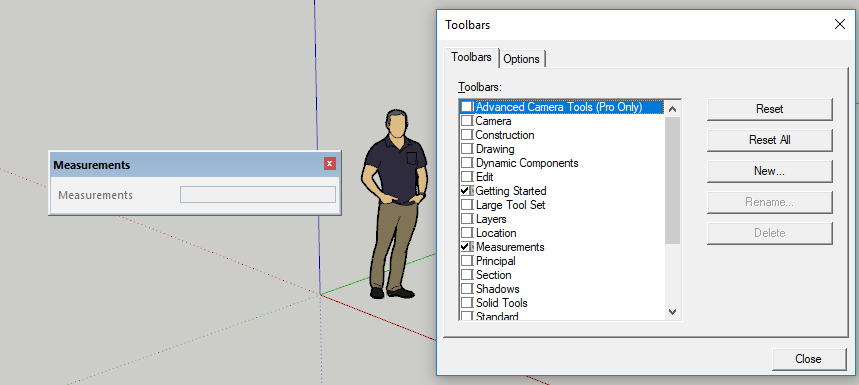Select 'Getting Started' text in list
Image resolution: width=859 pixels, height=385 pixels.
[511, 191]
